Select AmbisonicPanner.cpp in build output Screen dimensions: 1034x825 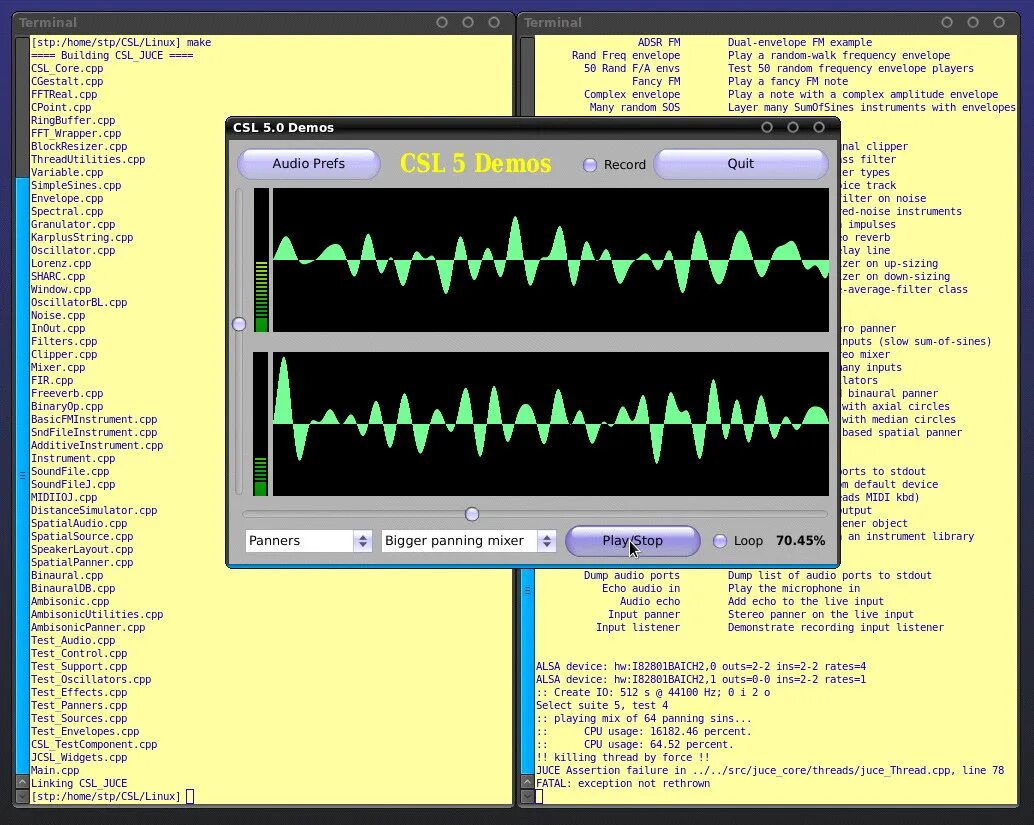[x=88, y=628]
